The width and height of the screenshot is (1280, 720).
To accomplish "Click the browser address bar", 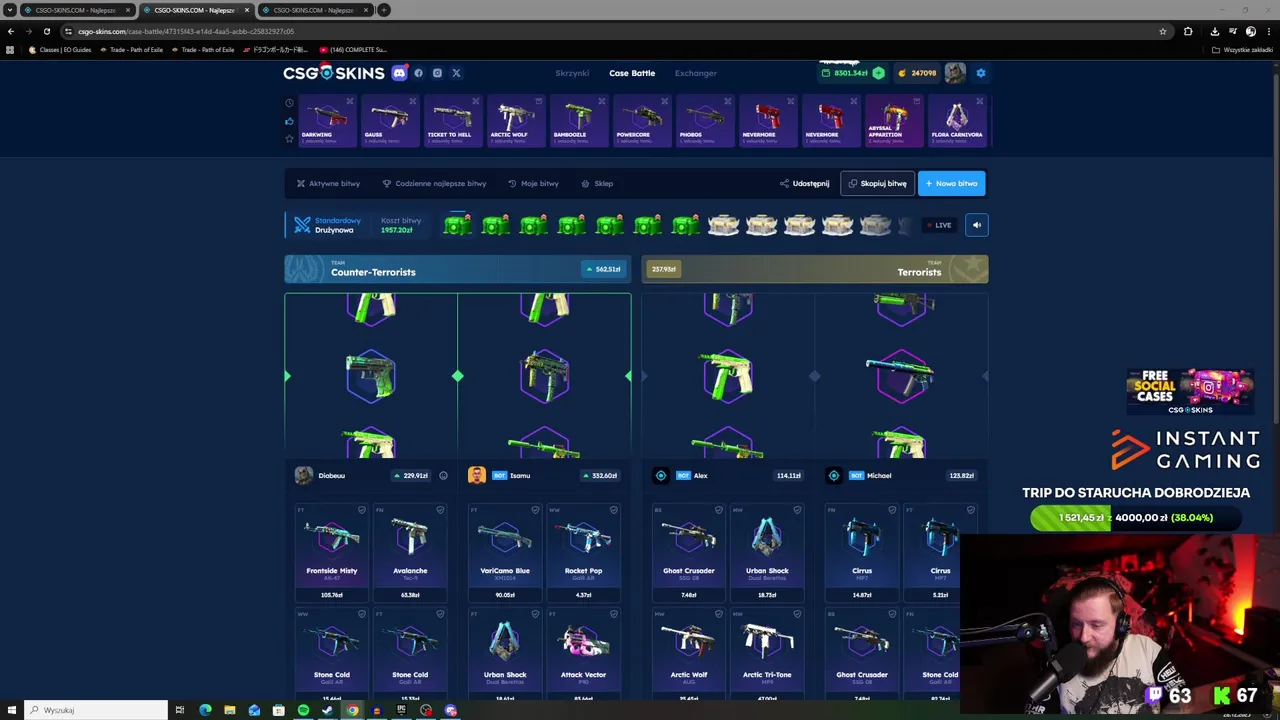I will [x=610, y=31].
